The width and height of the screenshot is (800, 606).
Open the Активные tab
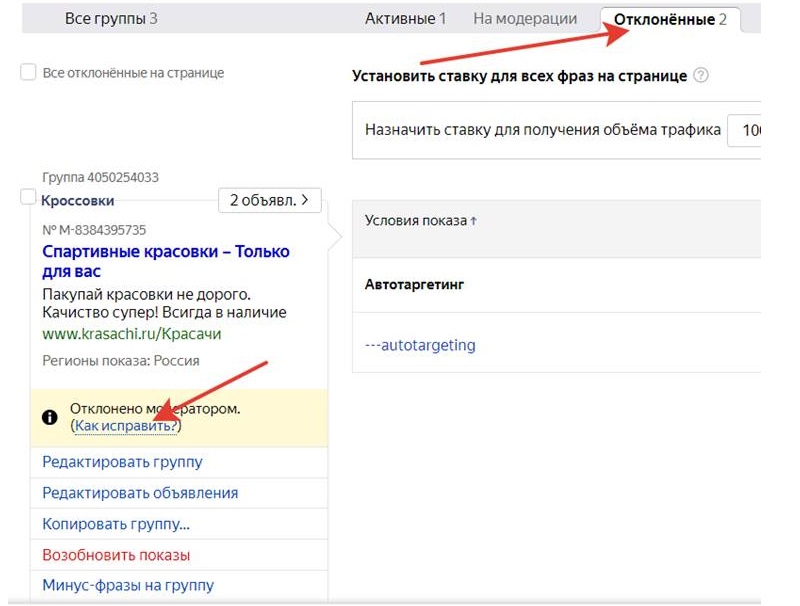pos(405,18)
